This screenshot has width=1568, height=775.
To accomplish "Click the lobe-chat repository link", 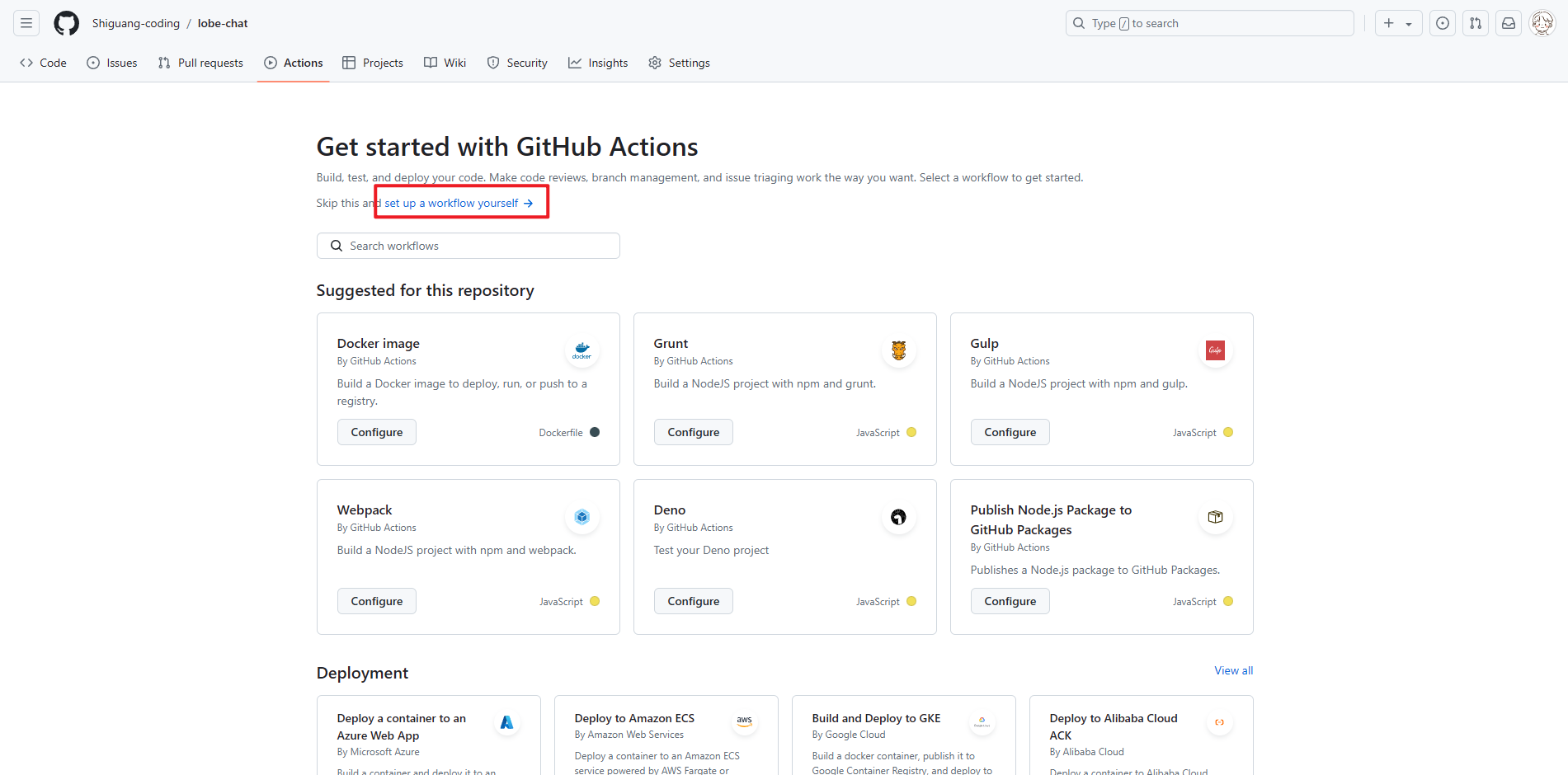I will [x=223, y=23].
